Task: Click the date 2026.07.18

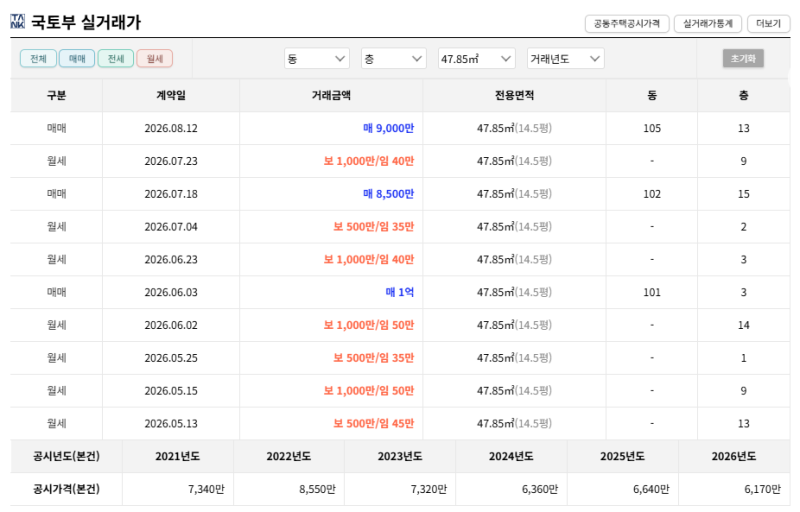Action: [x=171, y=194]
